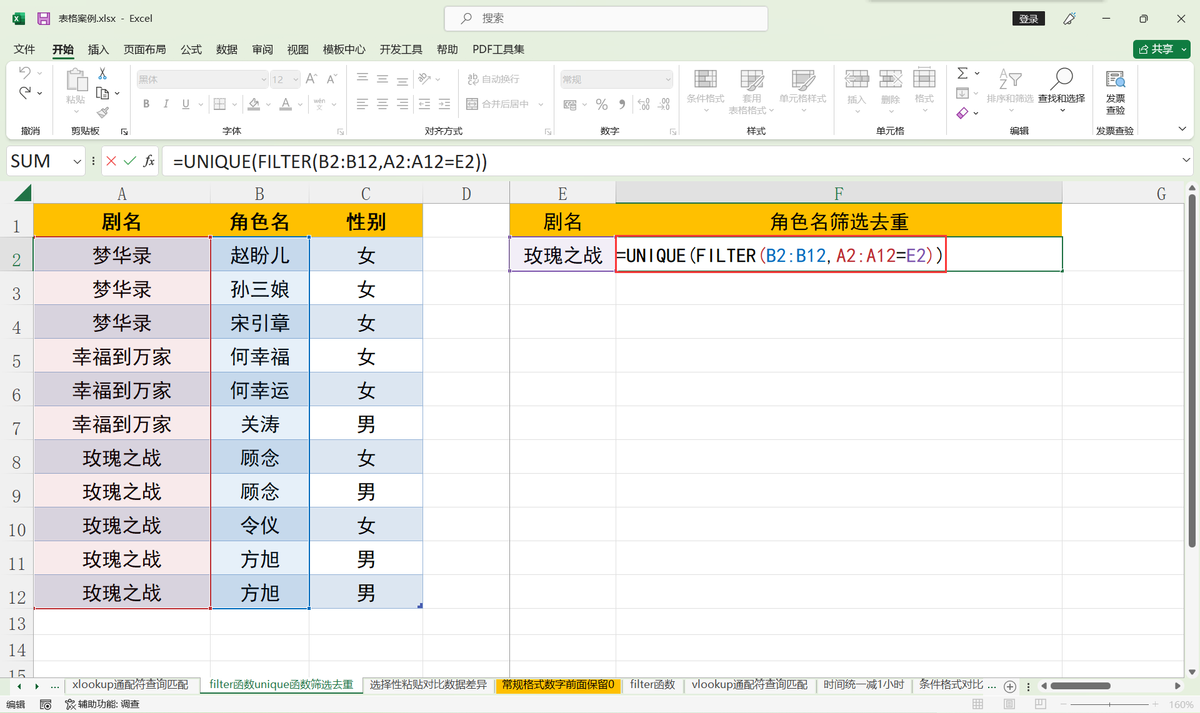This screenshot has height=713, width=1200.
Task: Click the add new sheet plus icon
Action: pyautogui.click(x=1010, y=686)
